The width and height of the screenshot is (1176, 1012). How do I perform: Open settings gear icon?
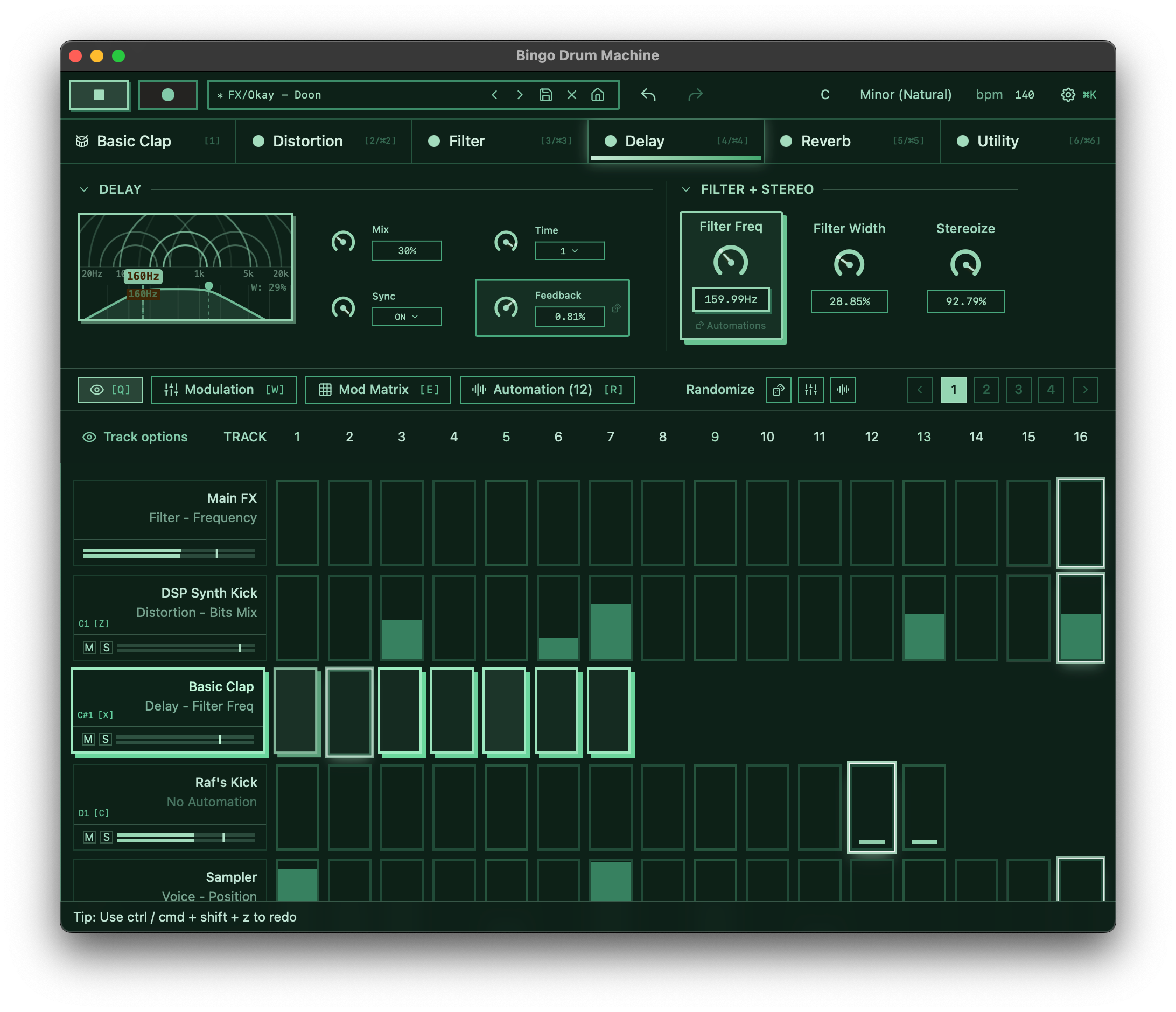(x=1068, y=95)
